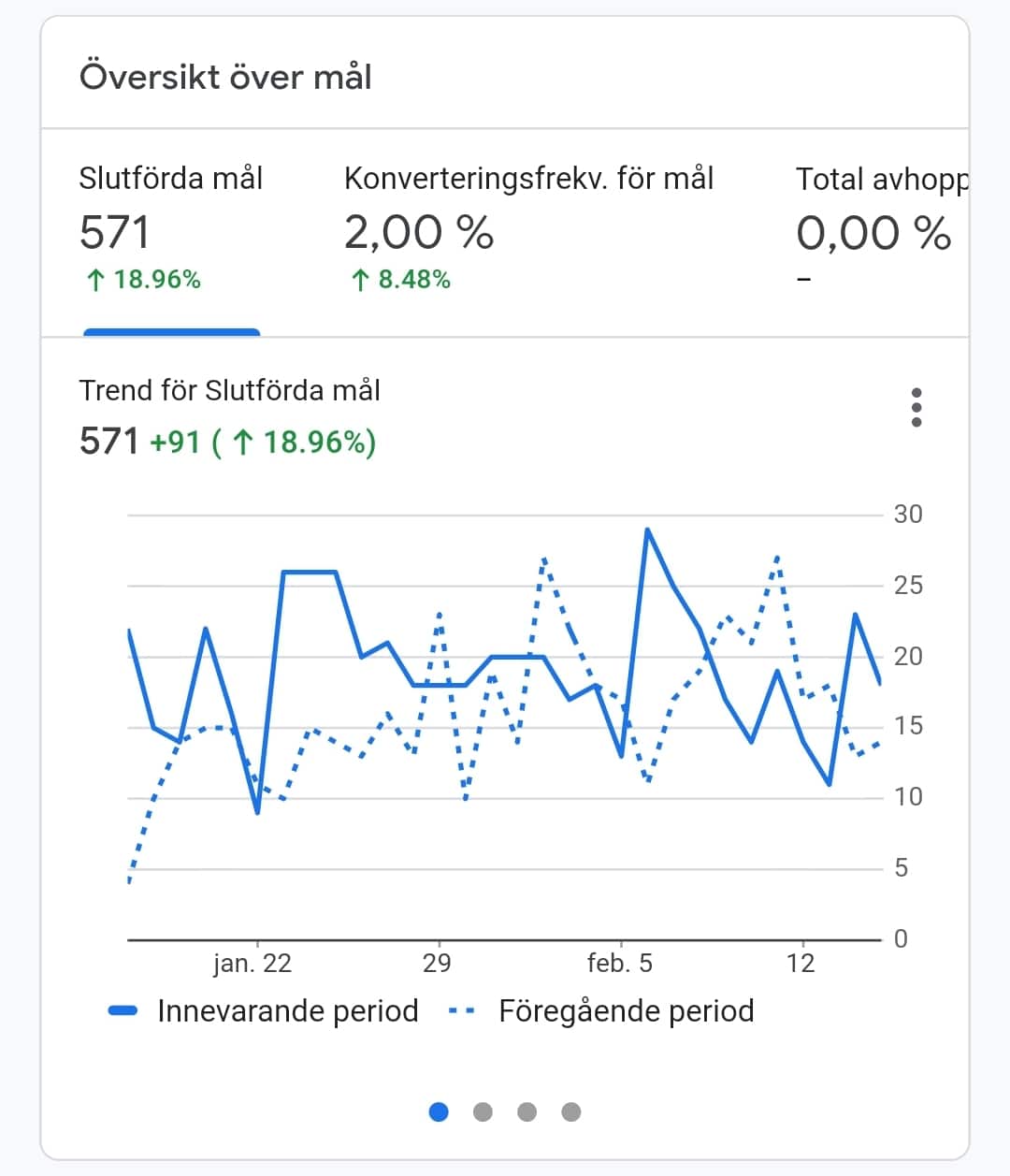
Task: Go to third carousel page dot
Action: click(527, 1111)
